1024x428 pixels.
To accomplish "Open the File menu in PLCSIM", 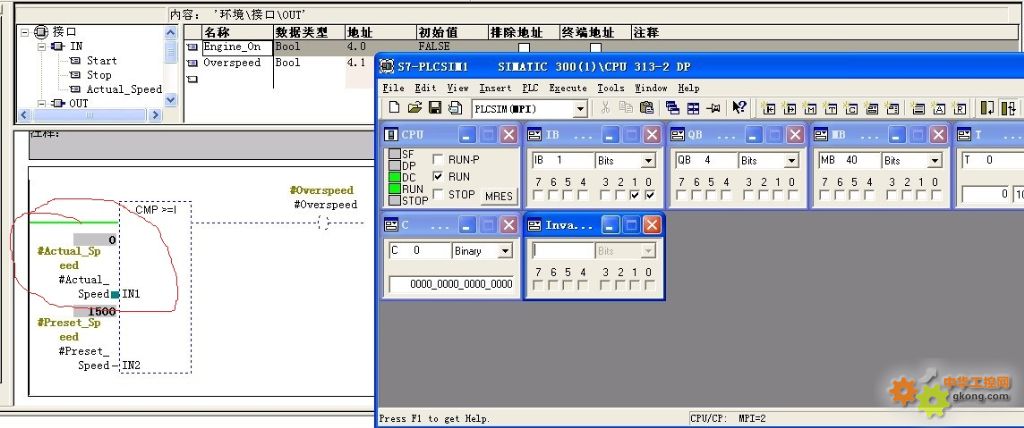I will [393, 88].
